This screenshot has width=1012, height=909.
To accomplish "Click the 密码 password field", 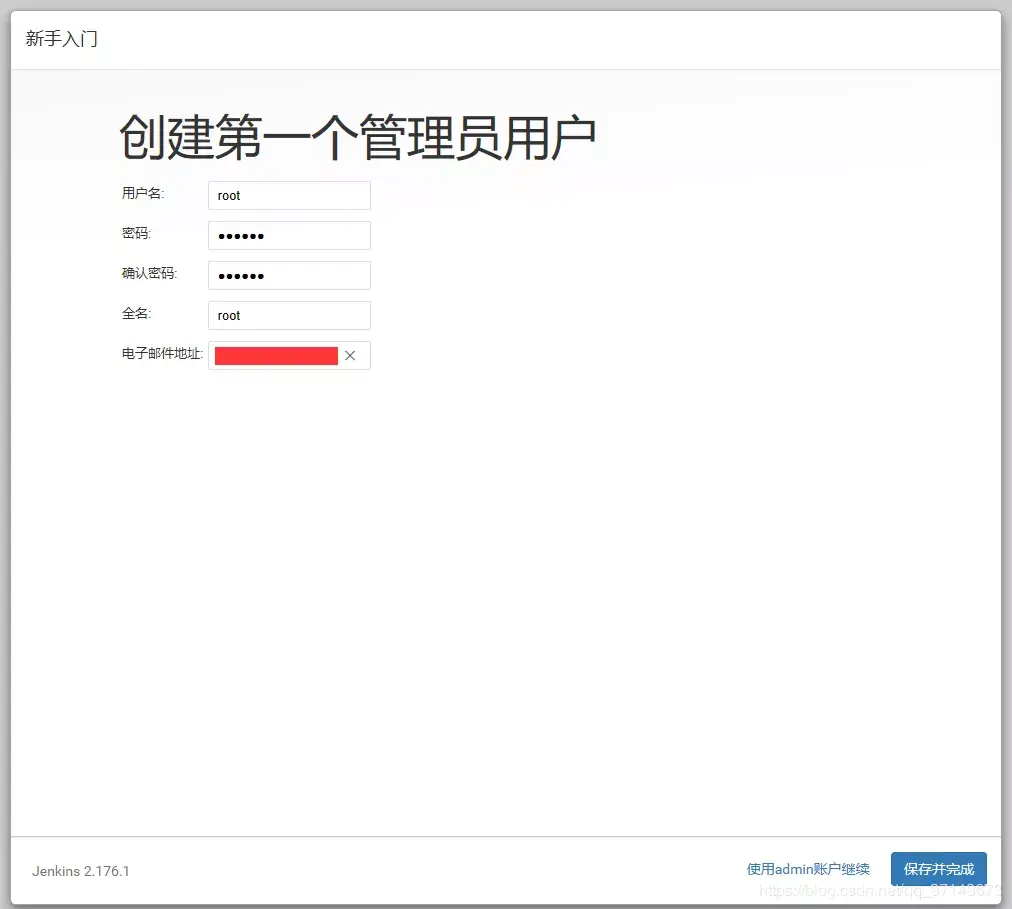I will [x=288, y=235].
